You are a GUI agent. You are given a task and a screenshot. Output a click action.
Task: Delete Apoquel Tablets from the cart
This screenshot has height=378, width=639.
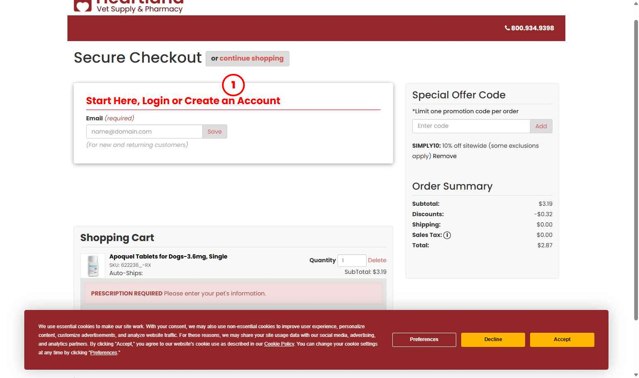[x=377, y=260]
